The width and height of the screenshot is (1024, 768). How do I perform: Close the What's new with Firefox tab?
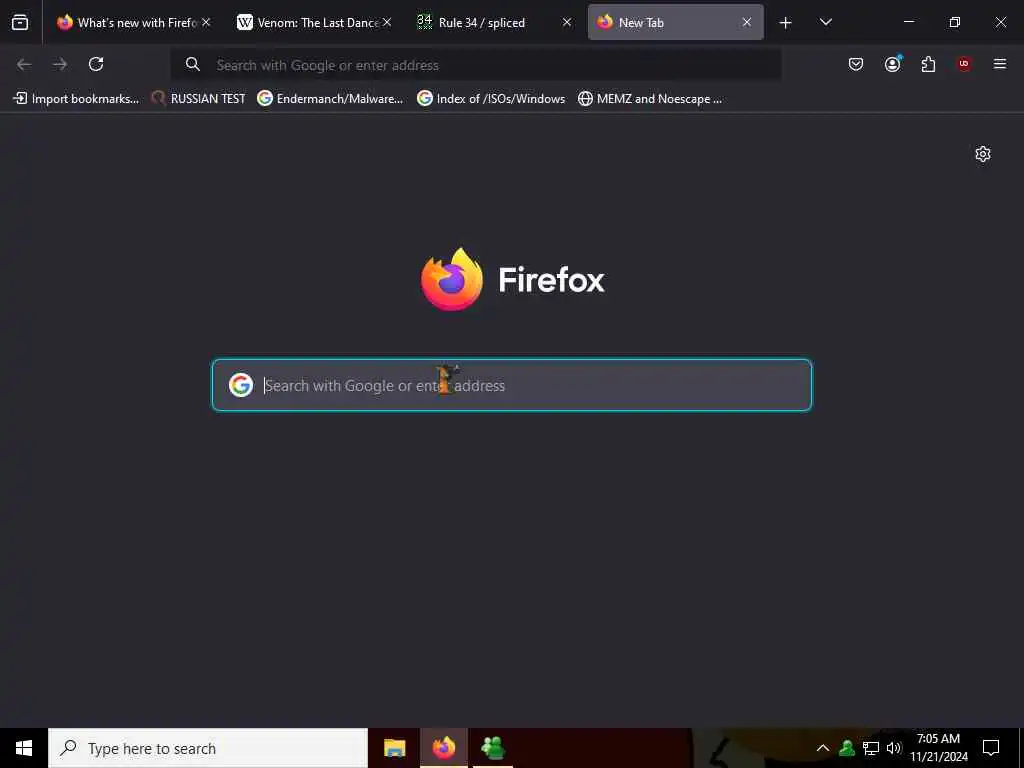(206, 22)
